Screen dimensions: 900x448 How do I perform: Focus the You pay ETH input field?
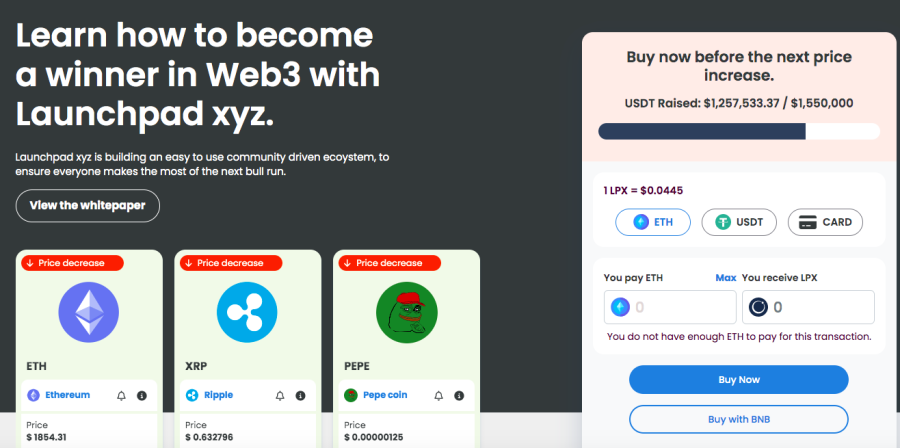click(x=670, y=307)
